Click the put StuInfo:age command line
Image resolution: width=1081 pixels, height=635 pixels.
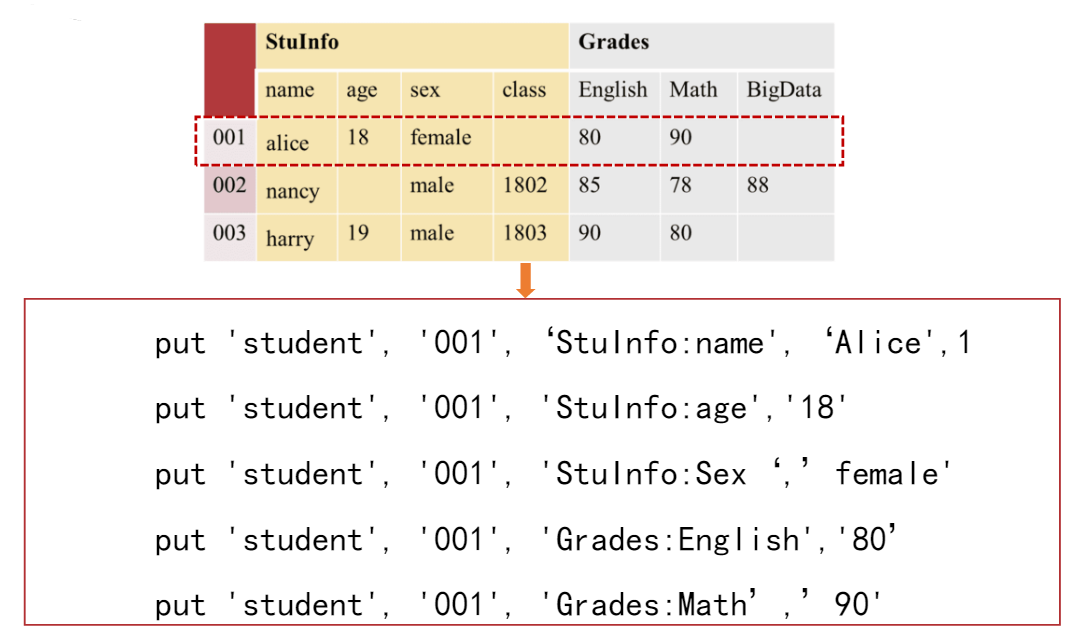point(501,407)
